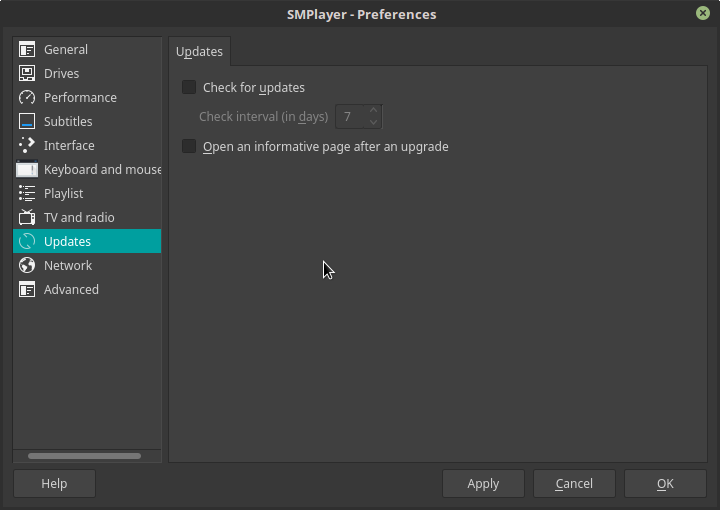Select the Drives icon in sidebar
The image size is (720, 510).
point(27,74)
